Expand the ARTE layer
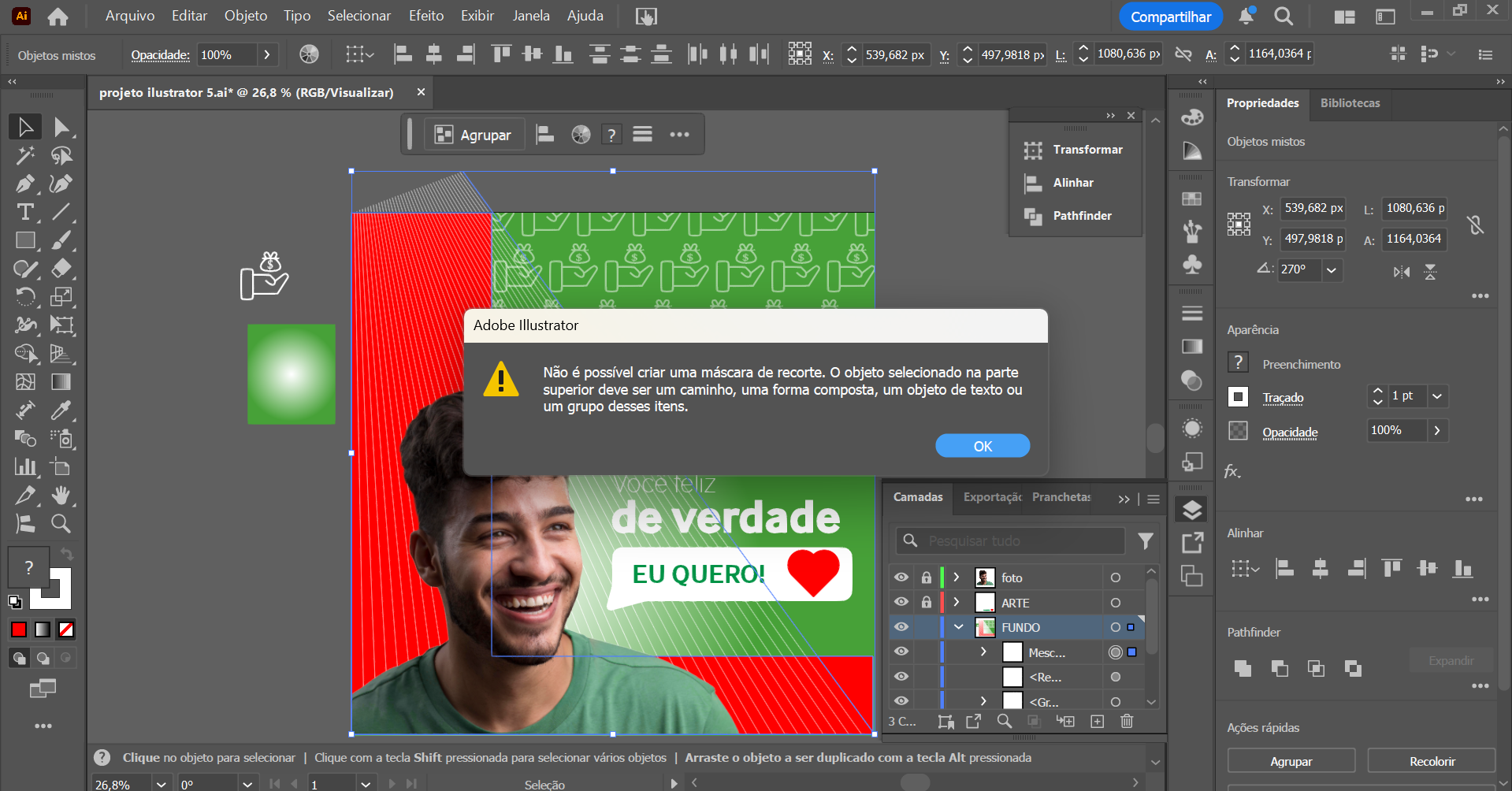Image resolution: width=1512 pixels, height=791 pixels. click(957, 602)
